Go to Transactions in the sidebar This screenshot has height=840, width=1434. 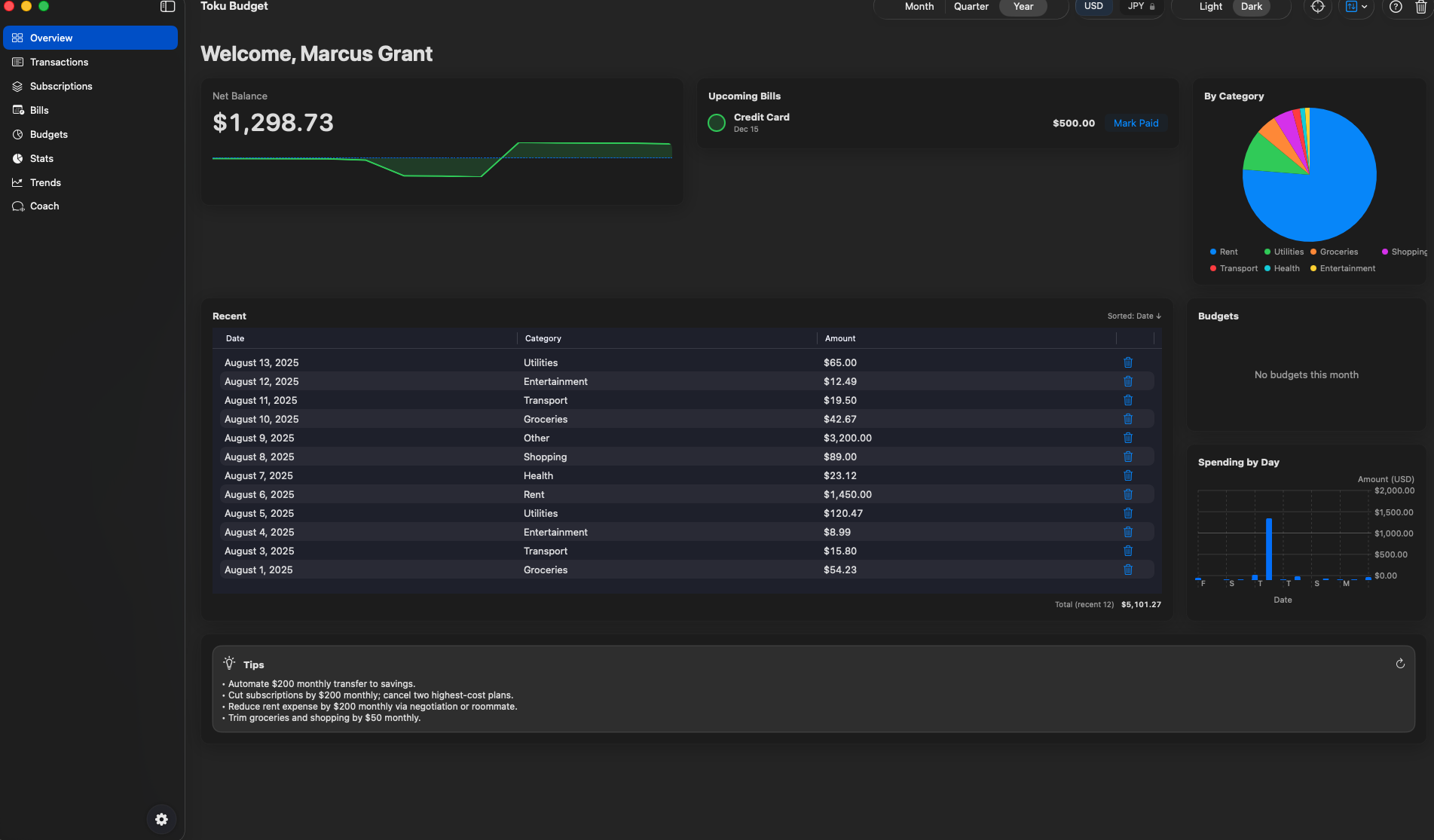click(59, 63)
